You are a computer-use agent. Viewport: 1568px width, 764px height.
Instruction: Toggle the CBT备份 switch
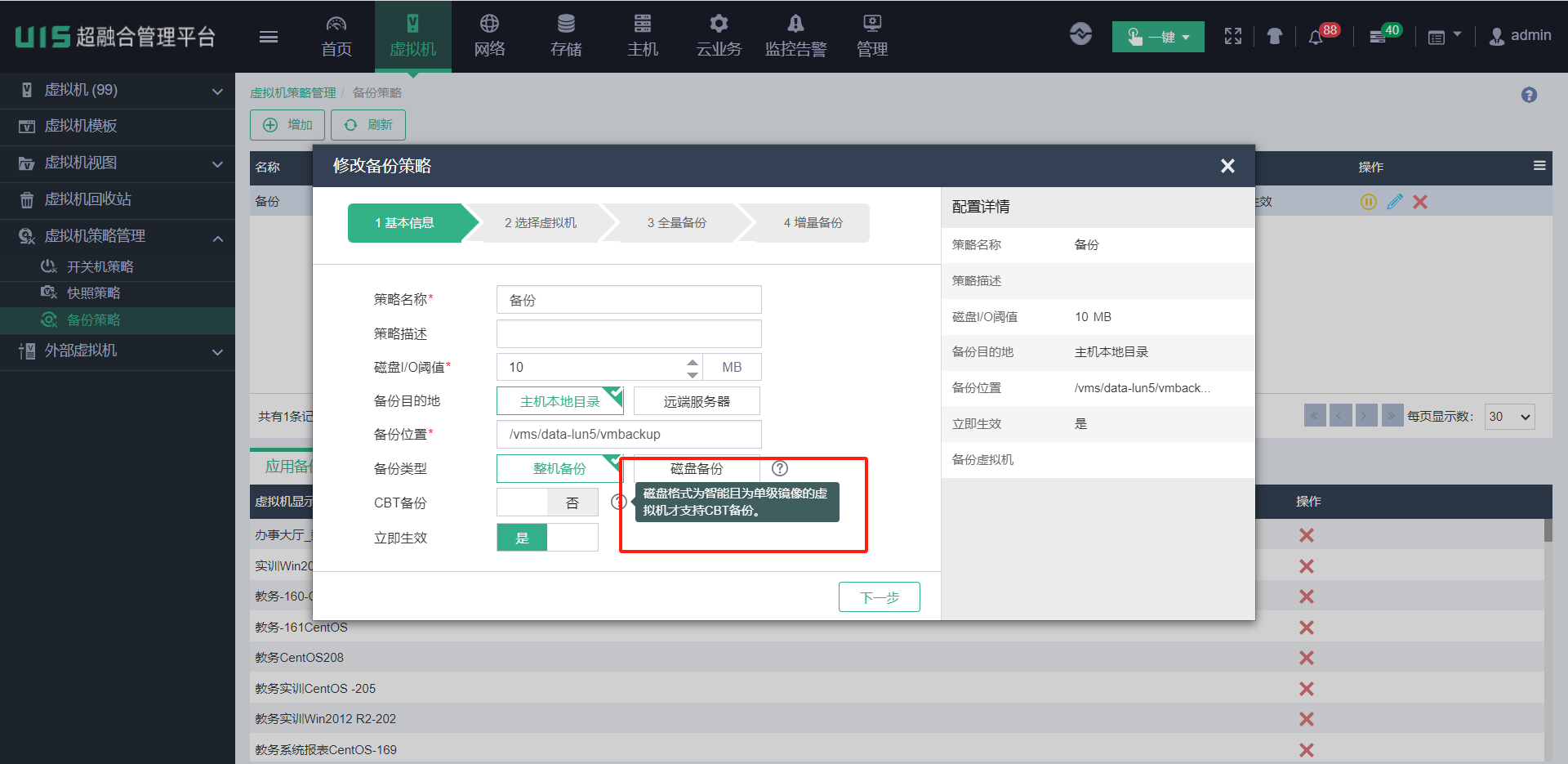[x=547, y=503]
